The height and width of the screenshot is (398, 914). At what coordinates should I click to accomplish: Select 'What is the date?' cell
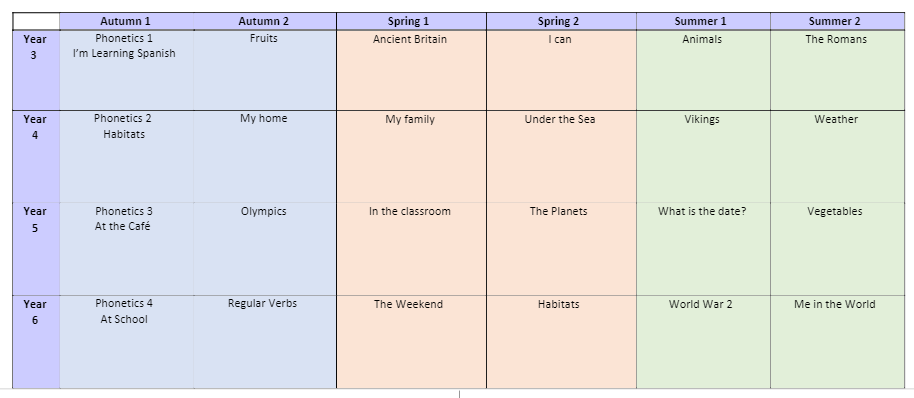(703, 249)
